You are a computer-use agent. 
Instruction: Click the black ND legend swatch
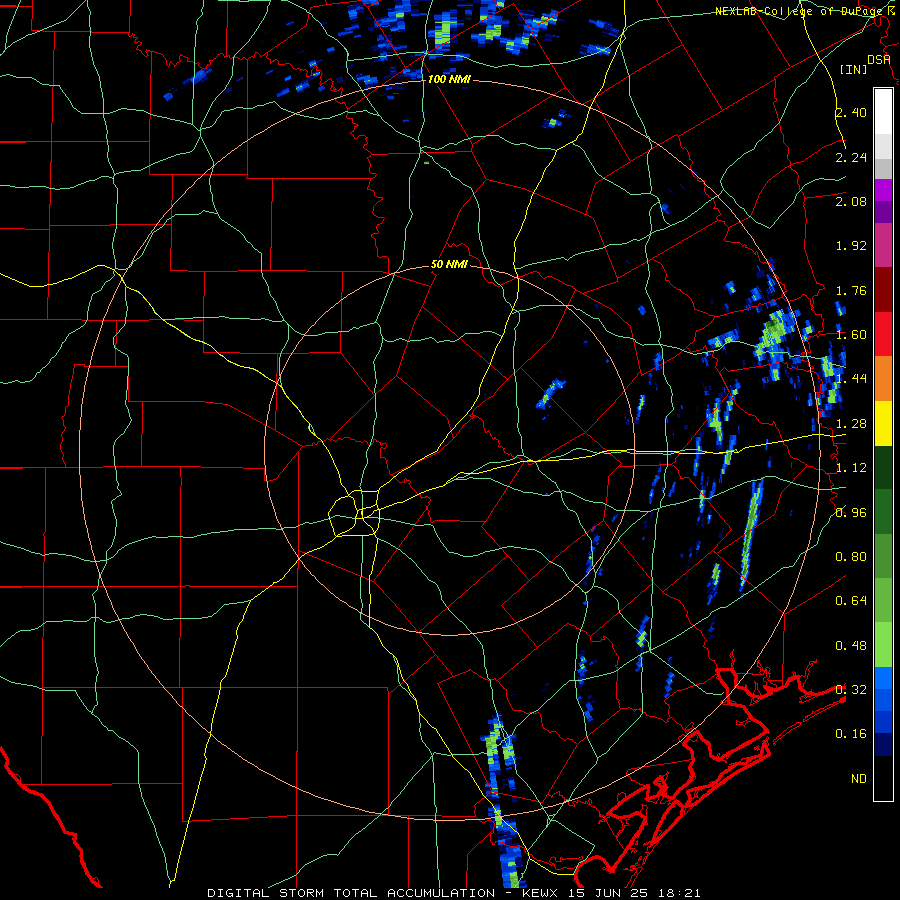883,778
